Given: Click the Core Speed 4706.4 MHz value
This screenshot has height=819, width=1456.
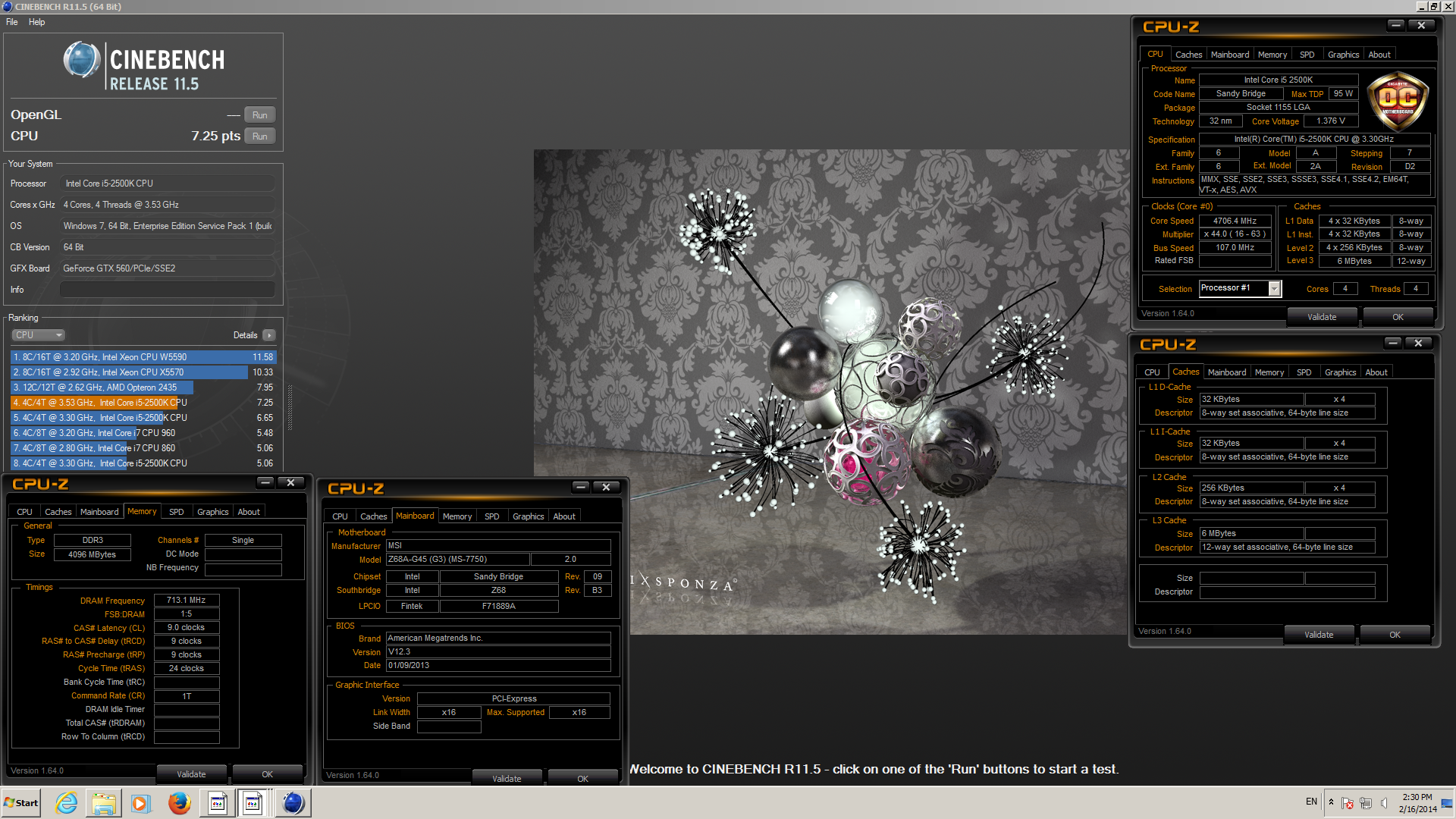Looking at the screenshot, I should pyautogui.click(x=1235, y=221).
